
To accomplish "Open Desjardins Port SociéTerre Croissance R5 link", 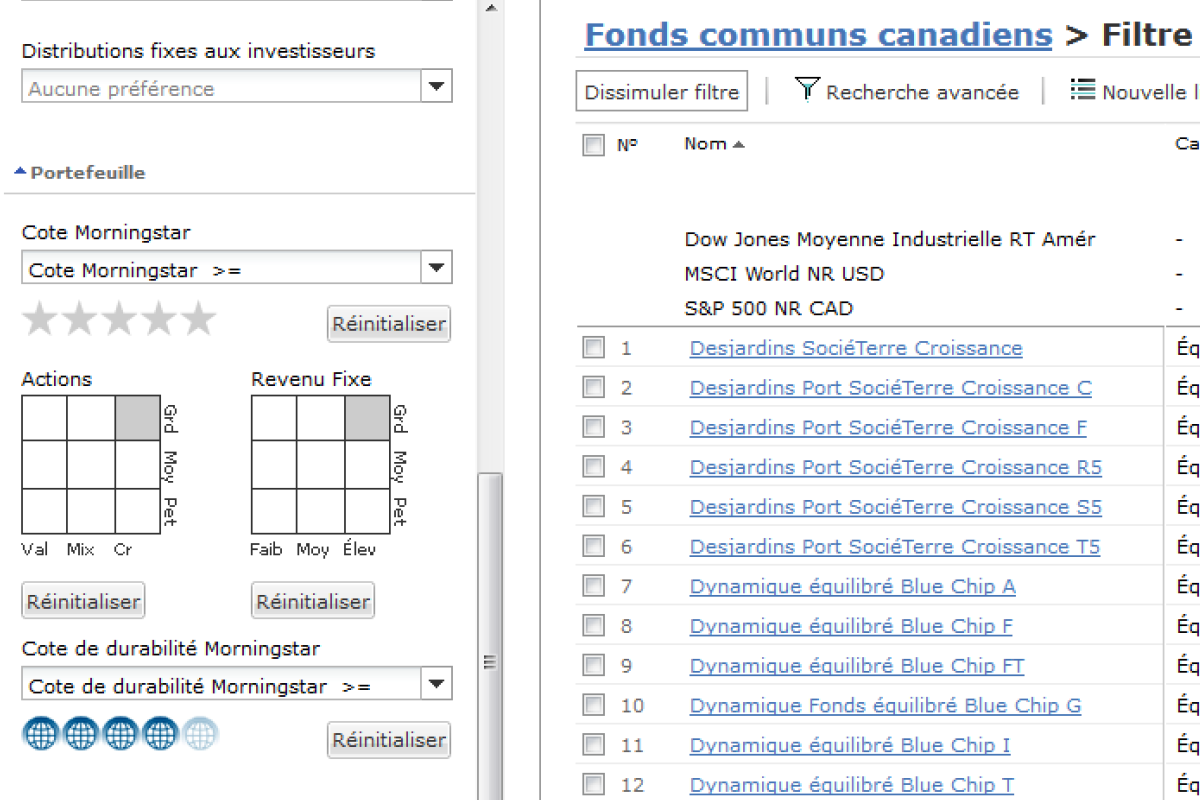I will click(895, 467).
